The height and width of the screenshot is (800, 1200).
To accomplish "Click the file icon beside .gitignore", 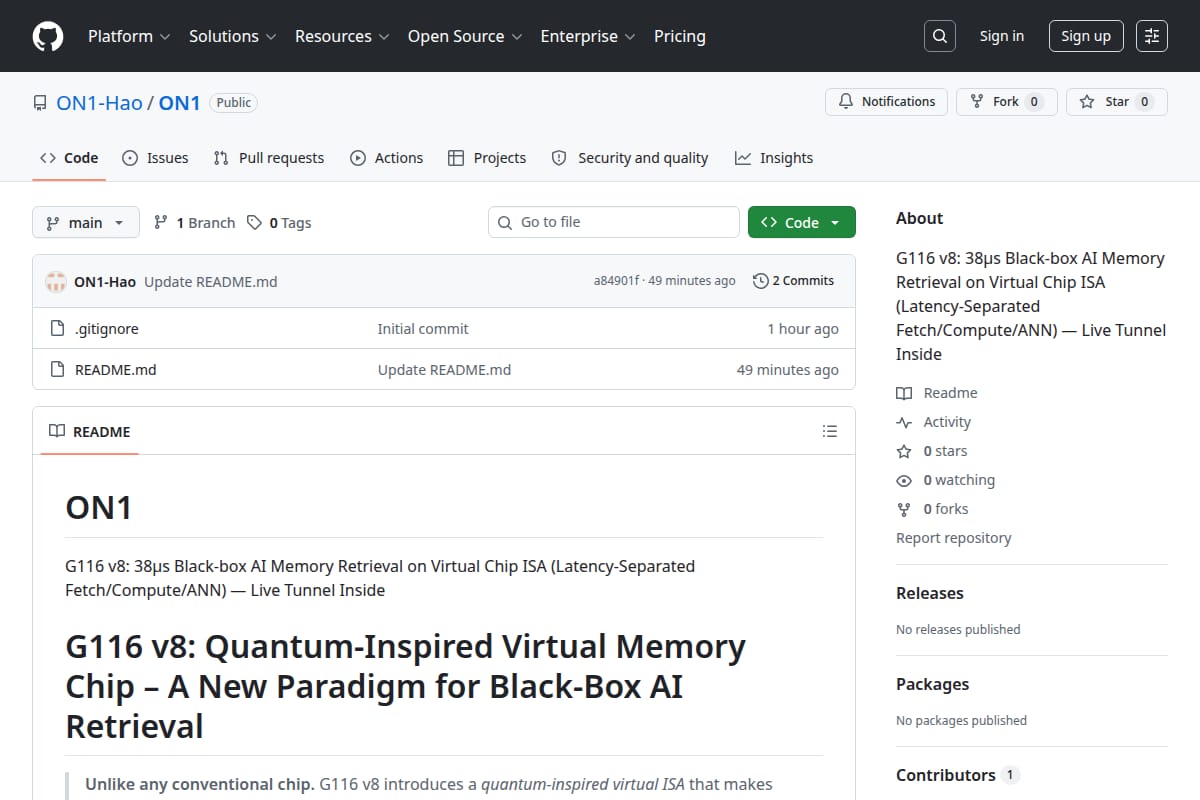I will coord(57,329).
